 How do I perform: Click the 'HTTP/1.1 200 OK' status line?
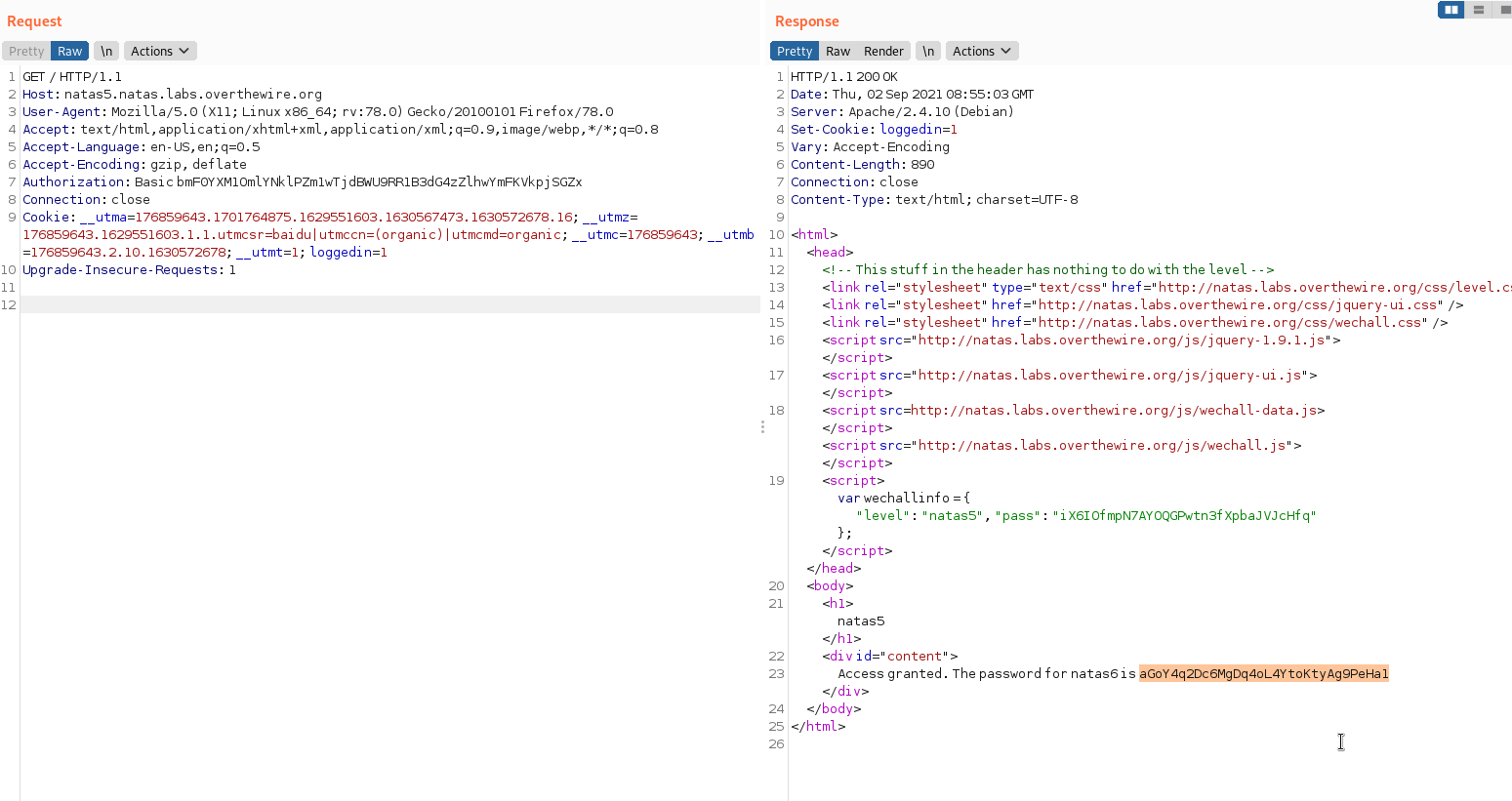pyautogui.click(x=844, y=77)
